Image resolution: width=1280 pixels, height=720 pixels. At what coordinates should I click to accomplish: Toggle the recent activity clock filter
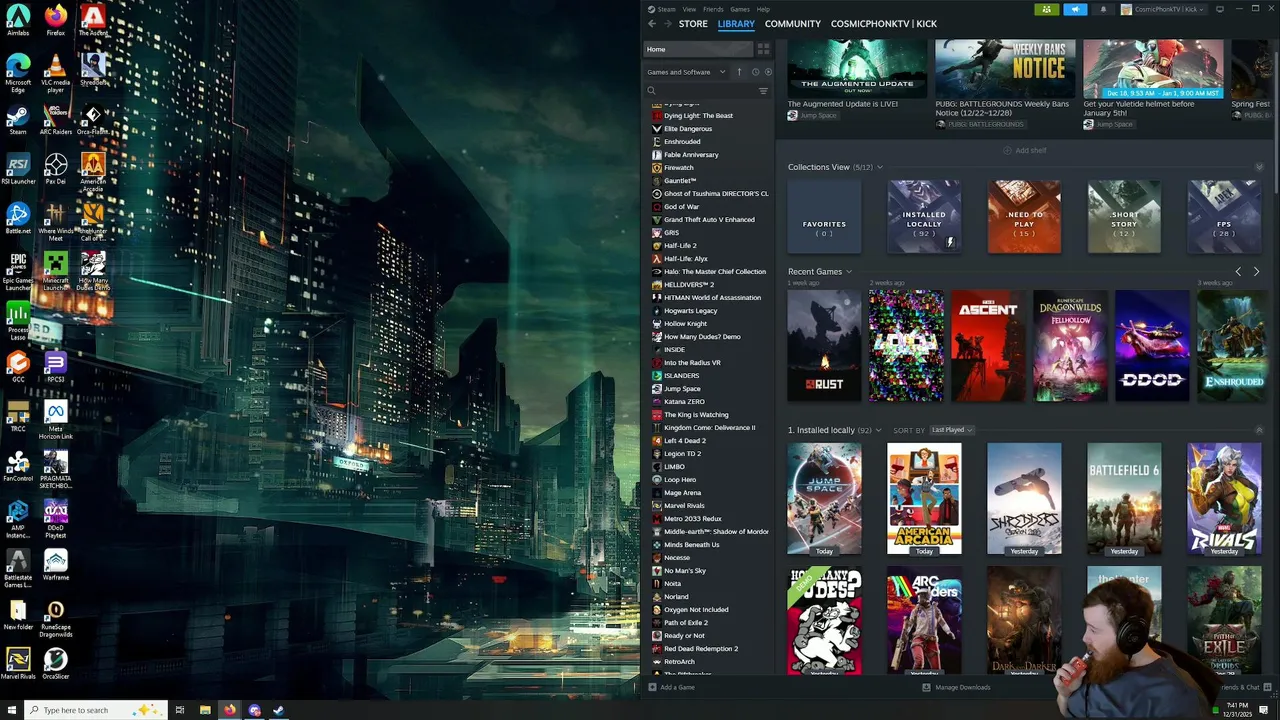click(755, 72)
